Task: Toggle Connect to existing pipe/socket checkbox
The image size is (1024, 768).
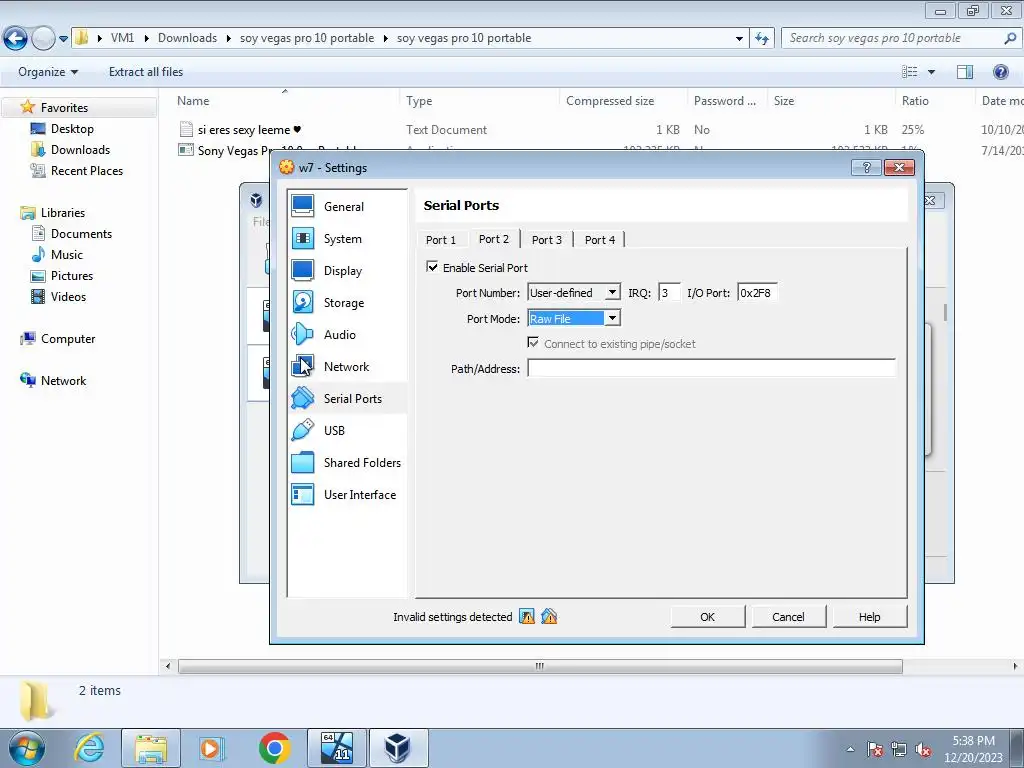Action: click(534, 343)
